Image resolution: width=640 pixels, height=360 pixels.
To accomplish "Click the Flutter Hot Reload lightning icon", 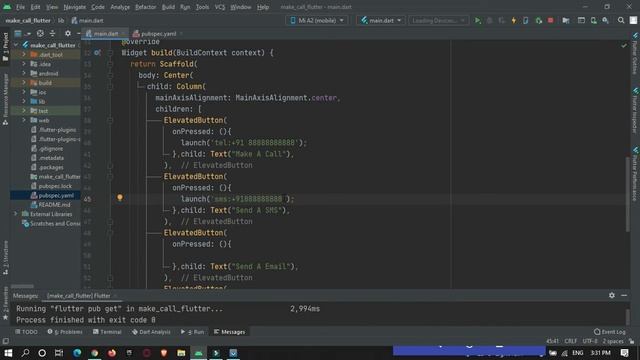I will [x=513, y=20].
